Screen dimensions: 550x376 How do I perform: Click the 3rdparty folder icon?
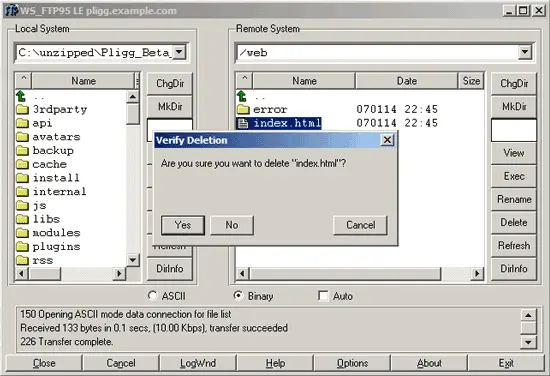[22, 109]
